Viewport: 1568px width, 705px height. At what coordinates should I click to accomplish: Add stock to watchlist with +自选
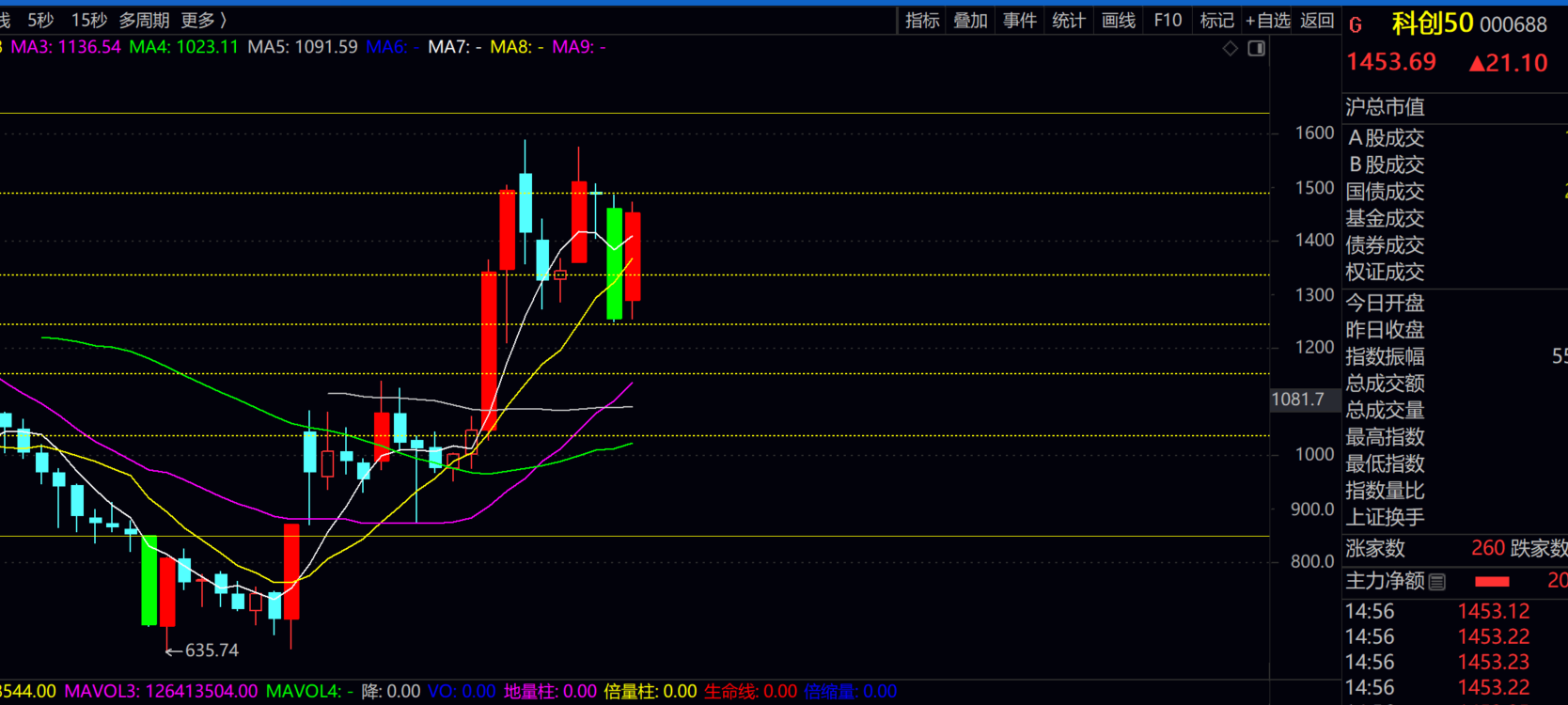tap(1267, 20)
